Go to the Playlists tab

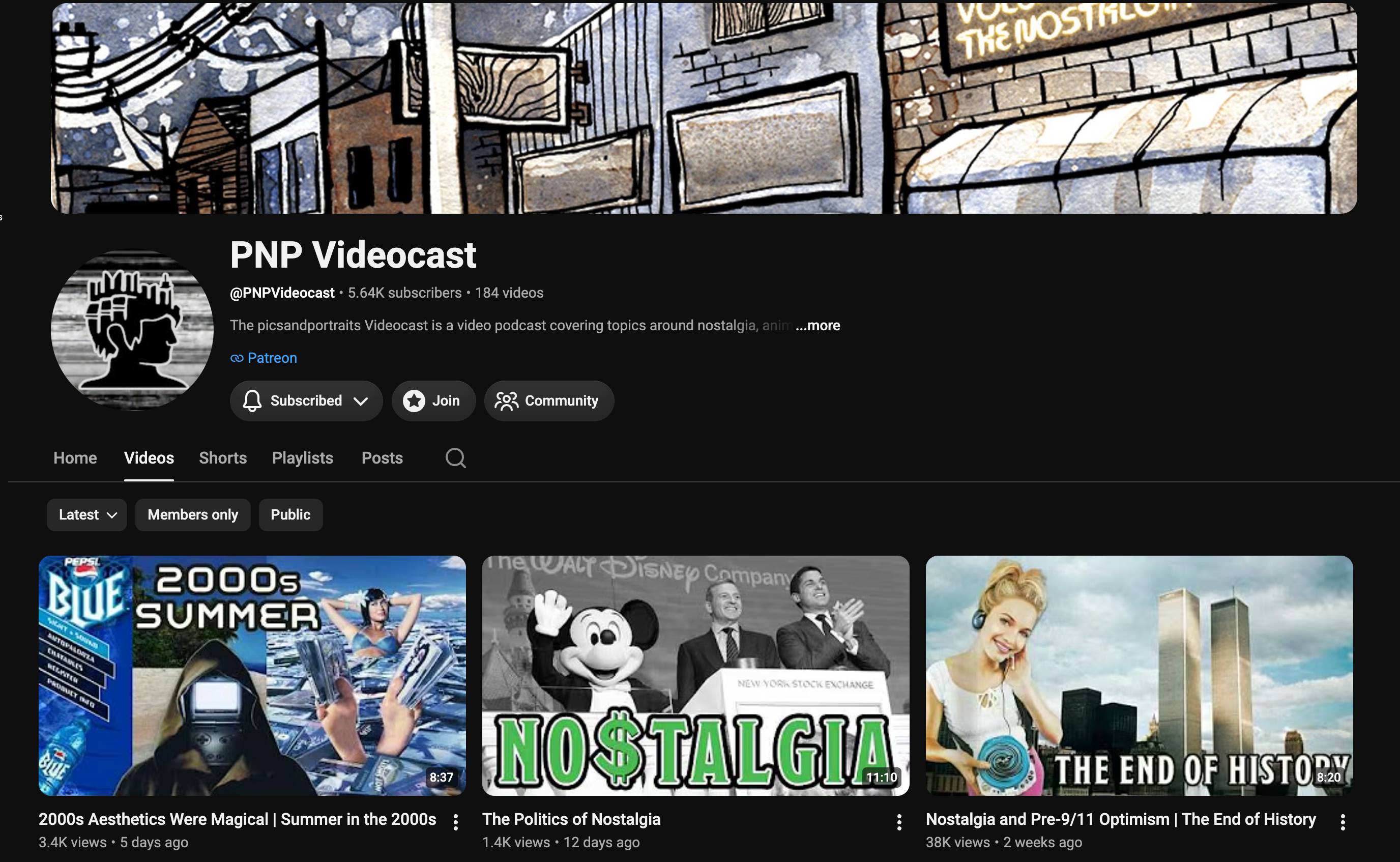click(303, 458)
